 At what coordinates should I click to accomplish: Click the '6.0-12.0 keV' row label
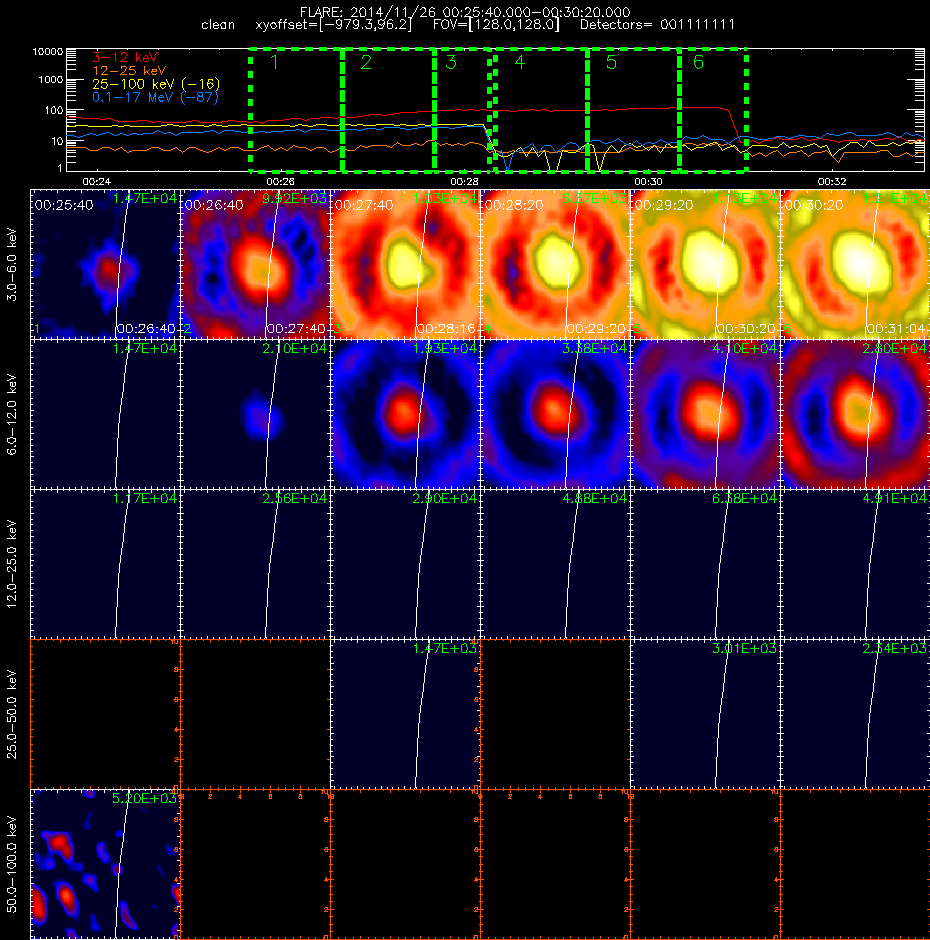pyautogui.click(x=12, y=415)
